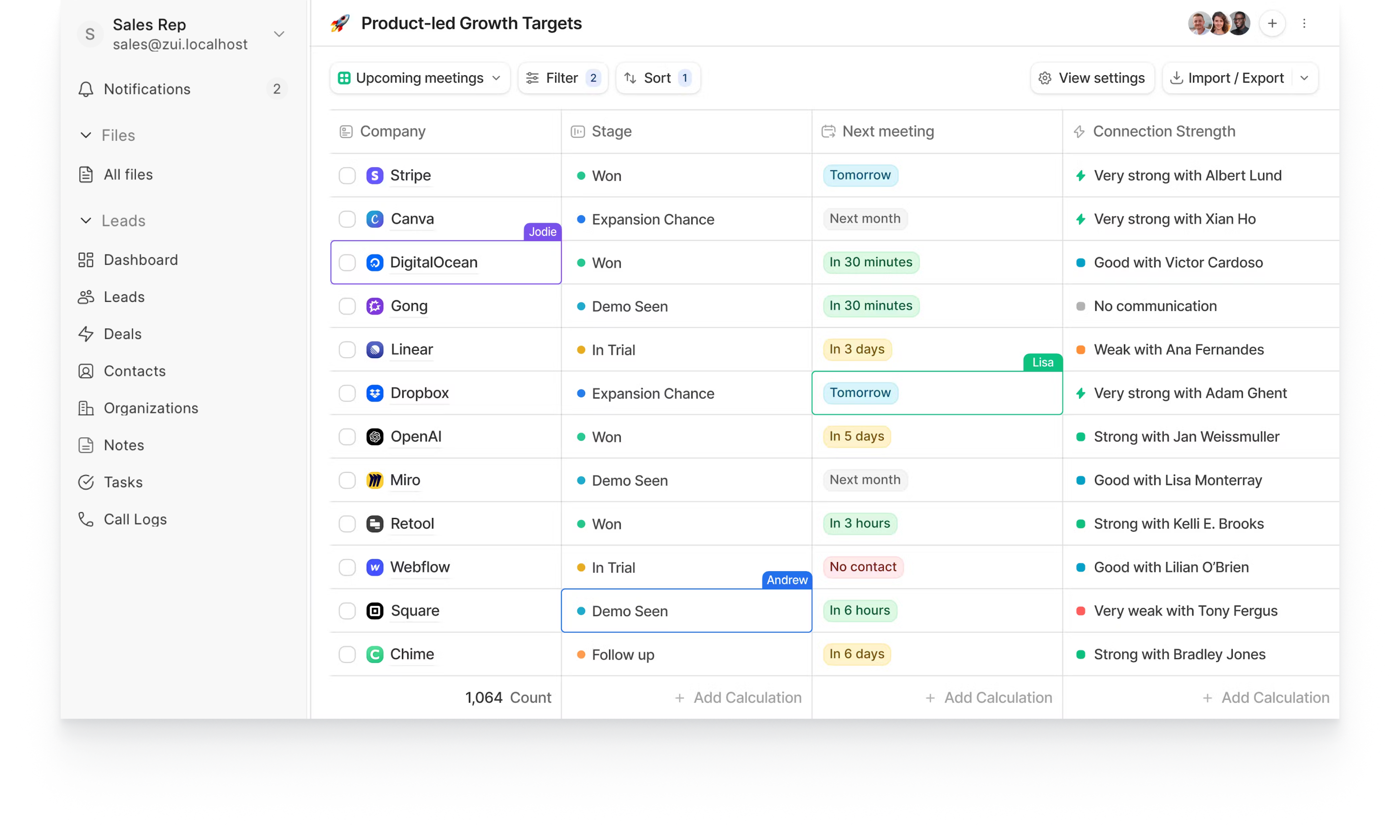Screen dimensions: 1400x840
Task: Click the Gong company logo
Action: click(x=375, y=306)
